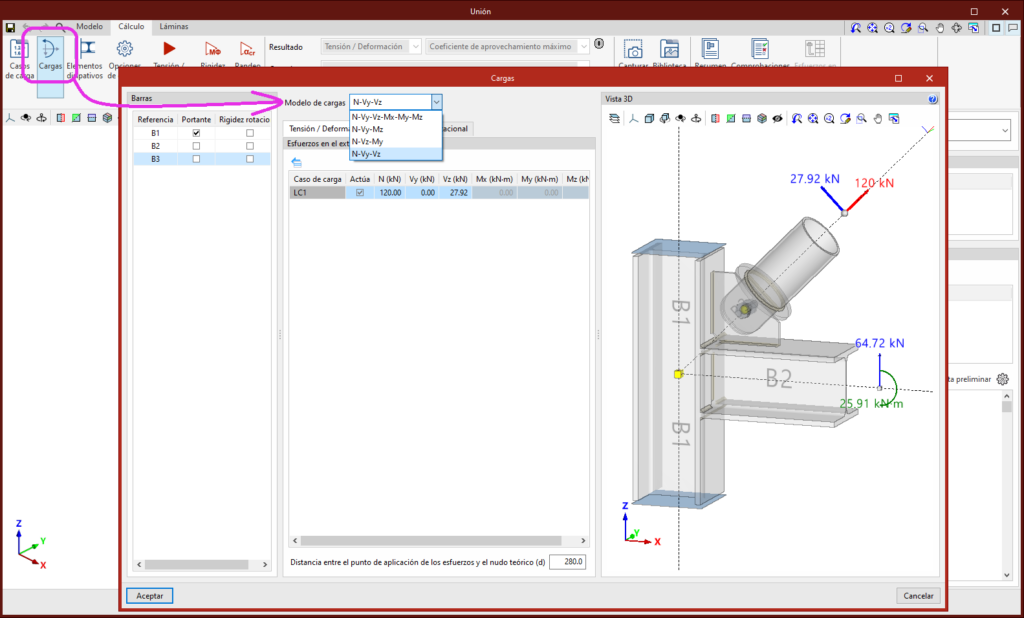Switch to the Modelo ribbon tab
Screen dimensions: 1024x618
(89, 26)
